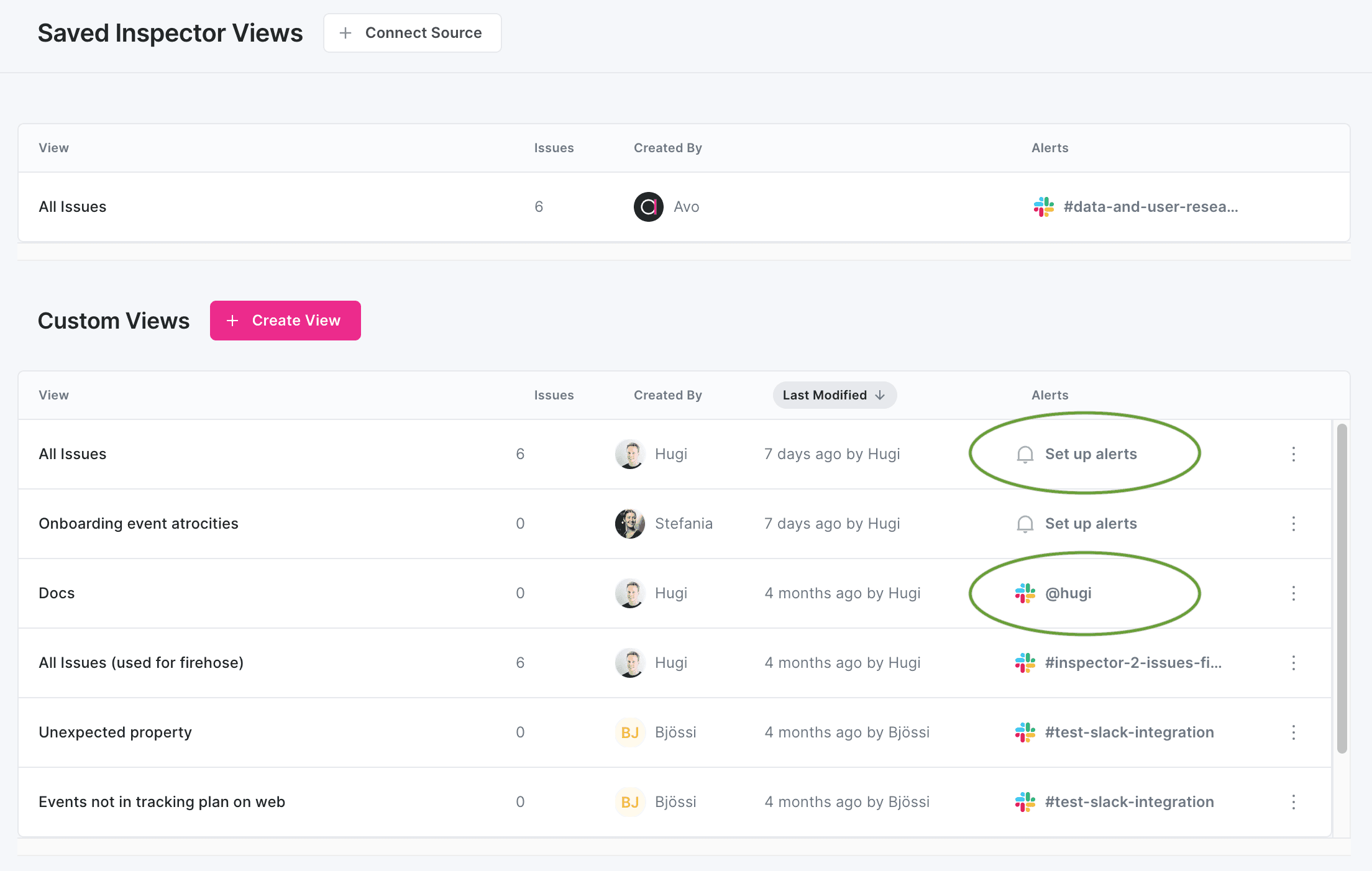Click Set up alerts for Onboarding event atrocities

pos(1091,524)
